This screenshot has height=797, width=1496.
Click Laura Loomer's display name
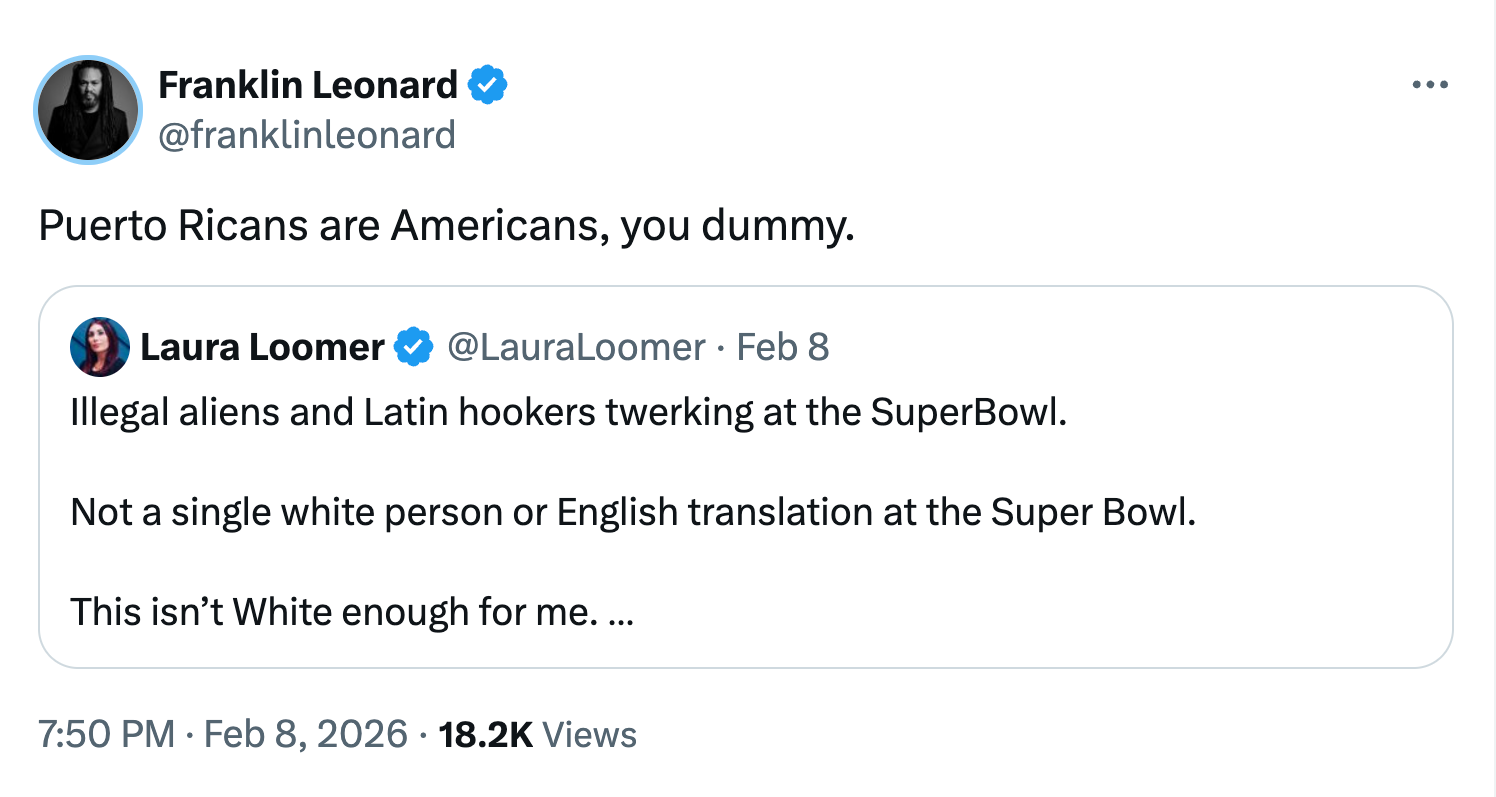(x=262, y=347)
